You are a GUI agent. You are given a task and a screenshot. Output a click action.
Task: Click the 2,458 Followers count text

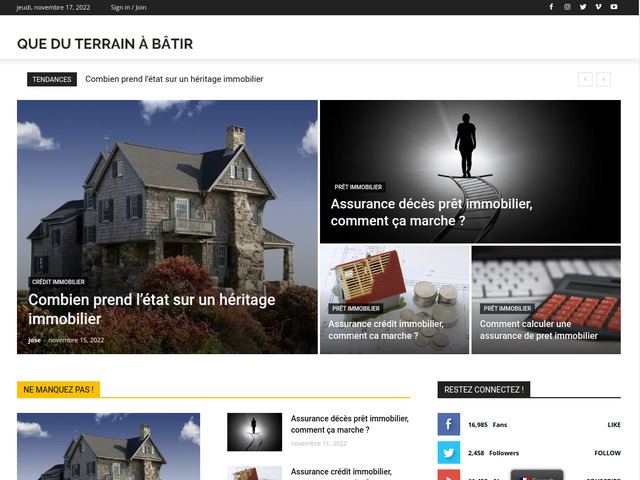click(493, 453)
